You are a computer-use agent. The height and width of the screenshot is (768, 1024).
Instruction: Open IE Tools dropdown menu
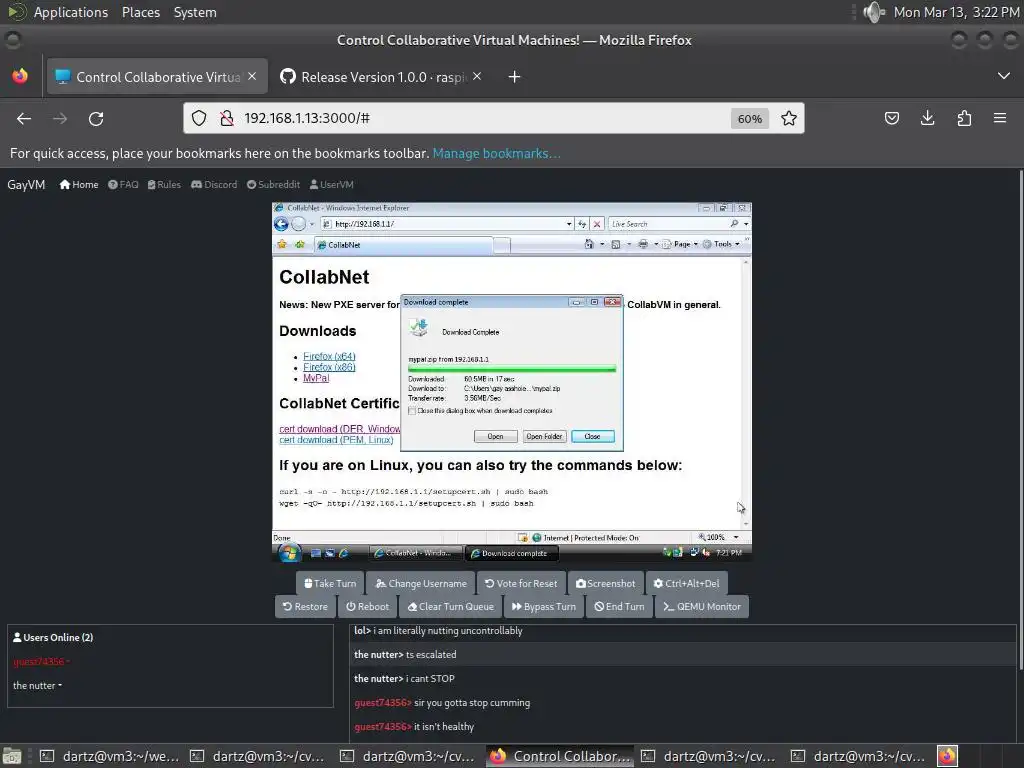click(721, 244)
